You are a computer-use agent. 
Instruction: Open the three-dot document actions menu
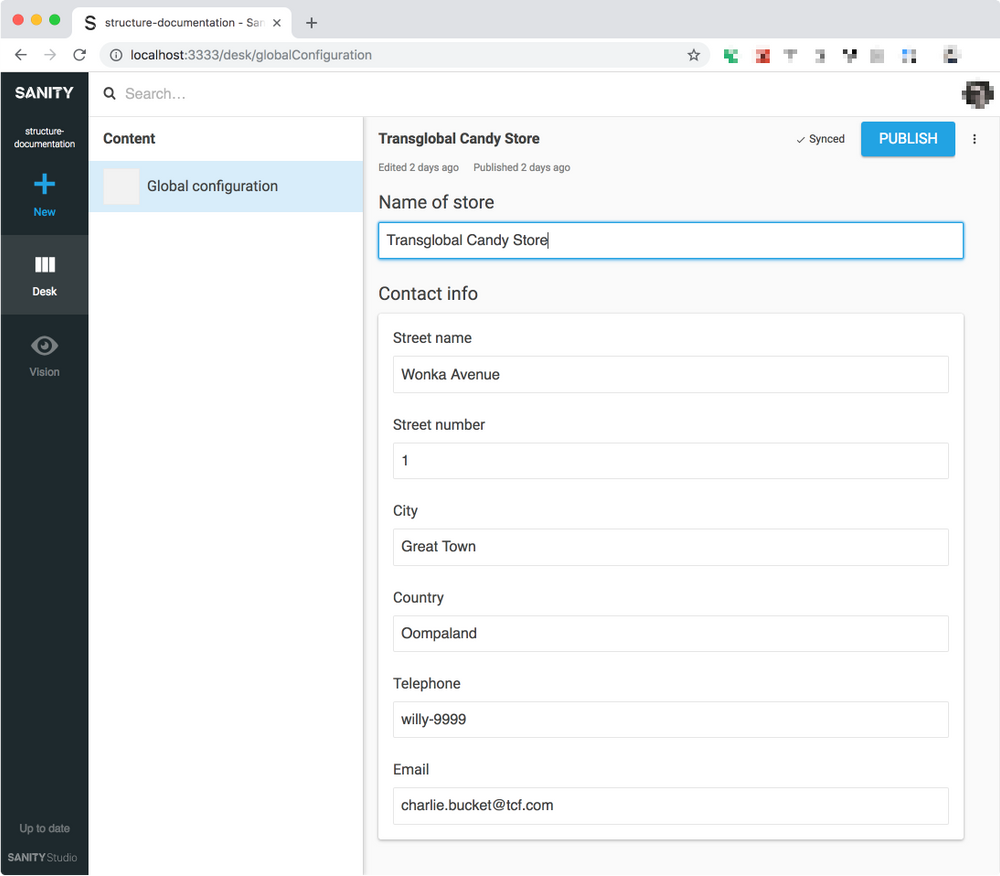(974, 139)
